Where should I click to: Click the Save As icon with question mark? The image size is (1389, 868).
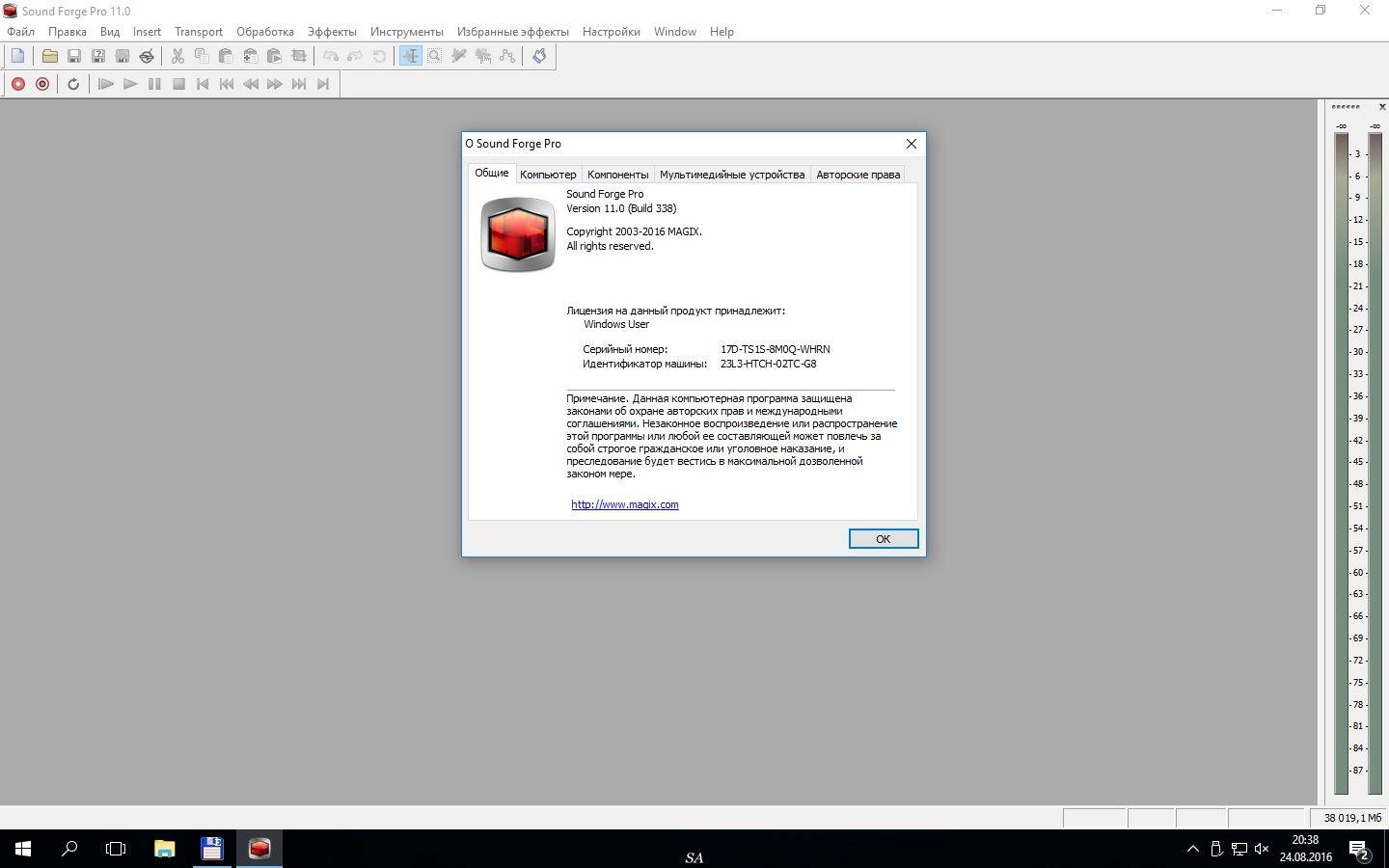(98, 56)
